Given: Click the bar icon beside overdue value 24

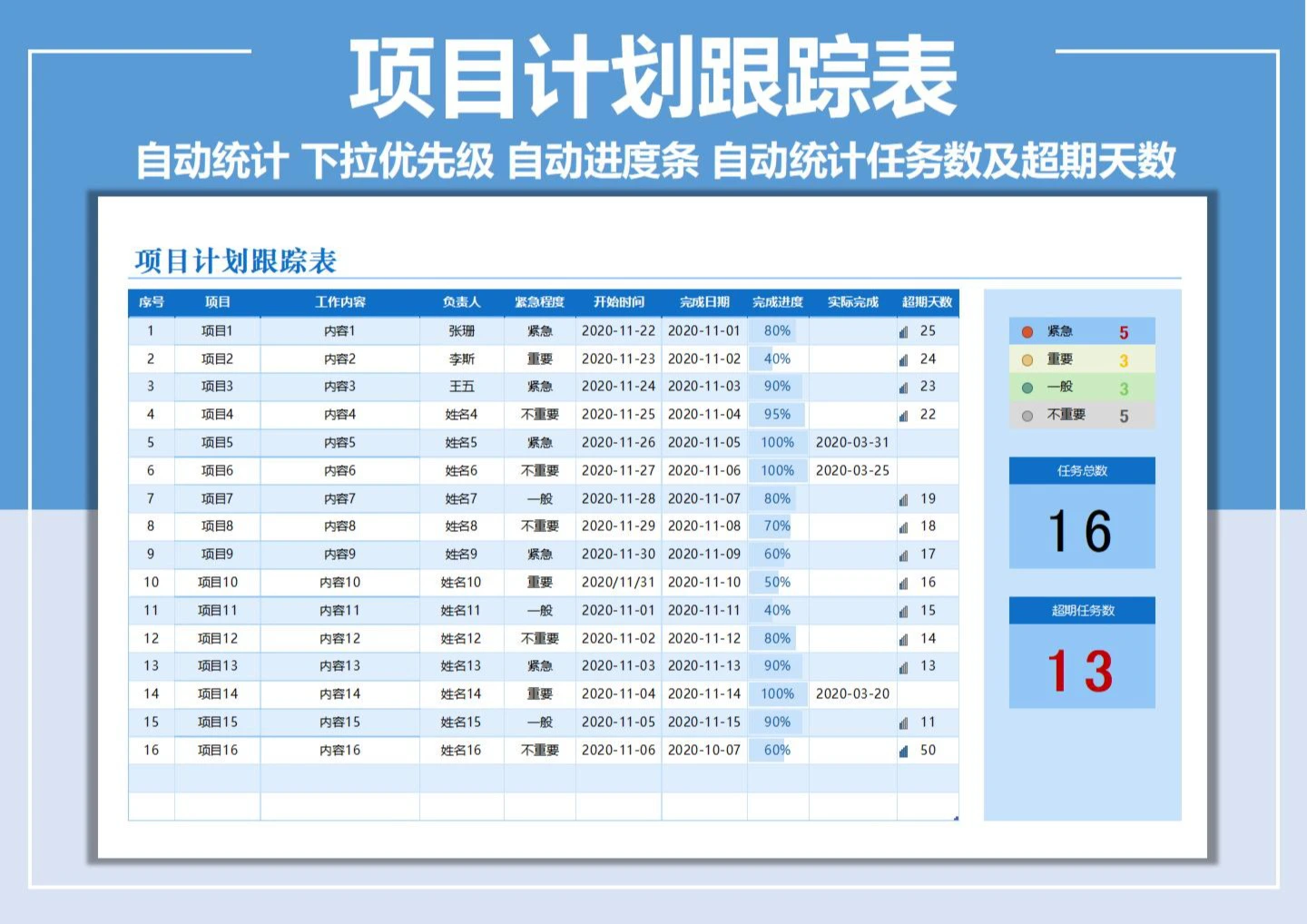Looking at the screenshot, I should pos(903,360).
